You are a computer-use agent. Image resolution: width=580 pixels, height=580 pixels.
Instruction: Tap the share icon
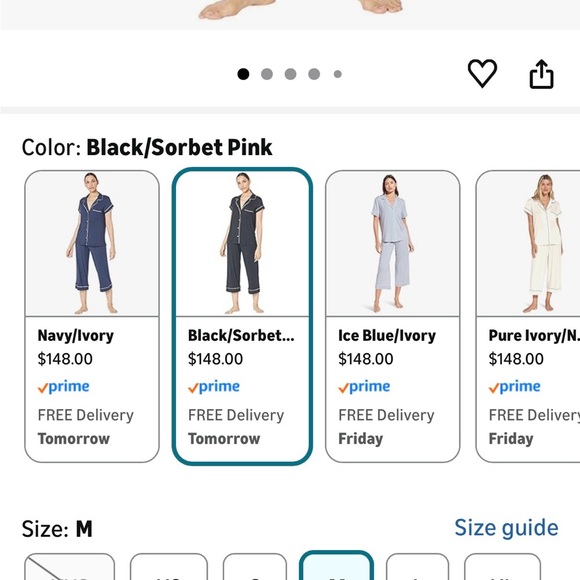(541, 74)
